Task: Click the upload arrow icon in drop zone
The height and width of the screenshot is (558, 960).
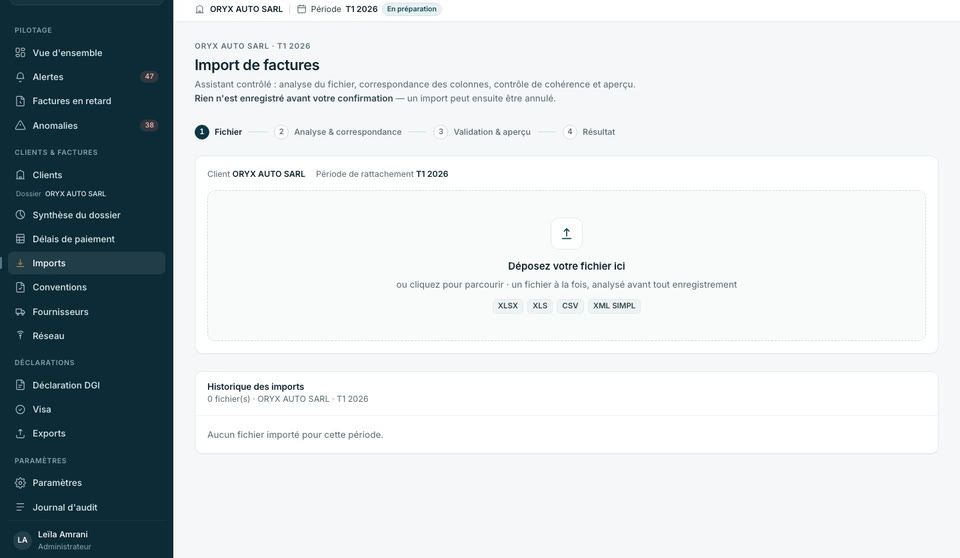Action: tap(566, 233)
